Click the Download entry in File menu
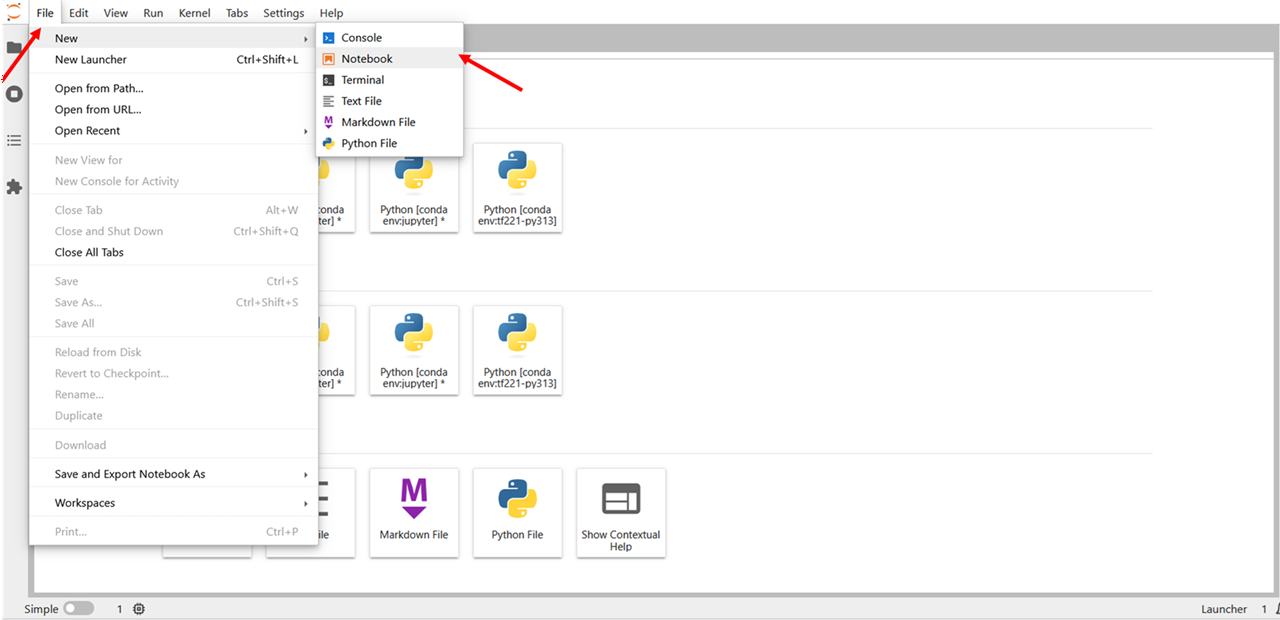1280x620 pixels. point(174,445)
